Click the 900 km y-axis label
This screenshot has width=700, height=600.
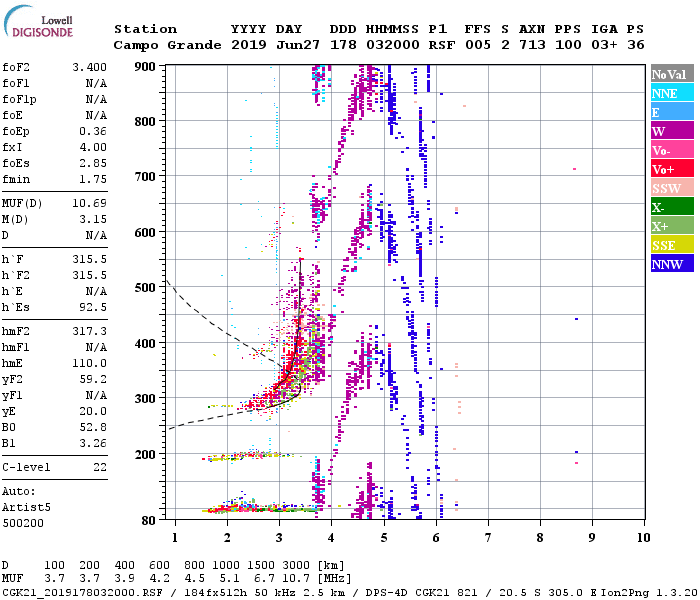click(x=145, y=67)
